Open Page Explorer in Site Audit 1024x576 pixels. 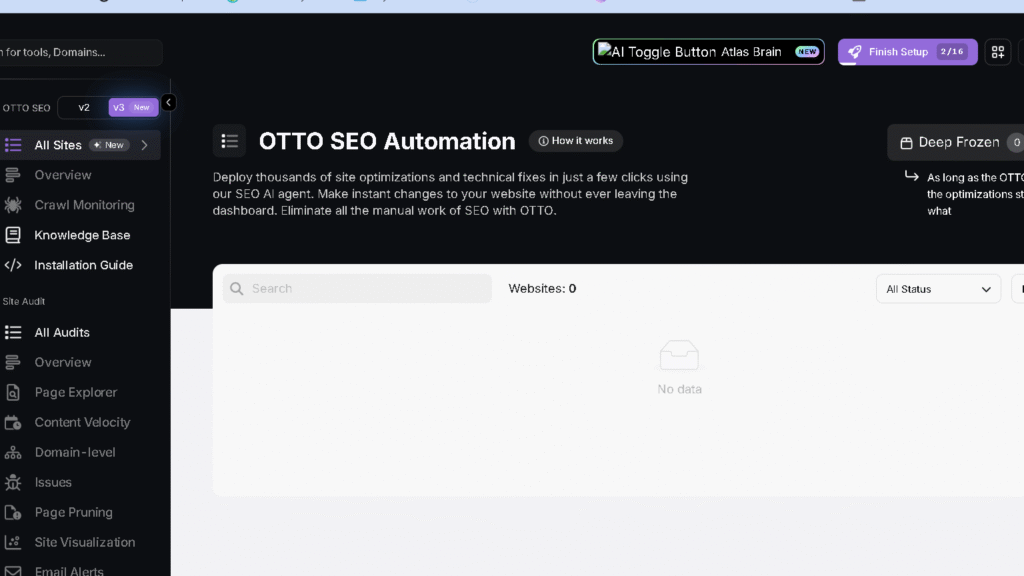click(x=75, y=392)
